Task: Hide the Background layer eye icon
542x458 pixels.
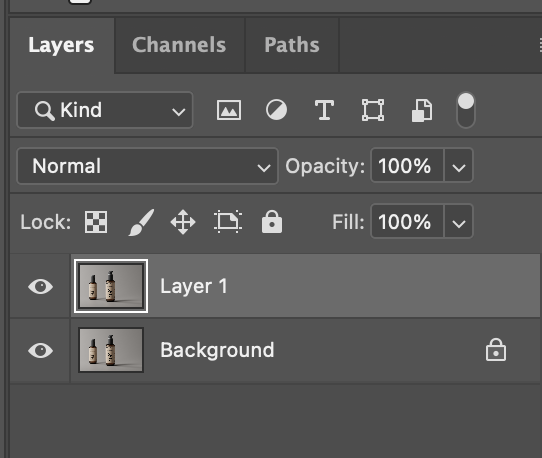Action: point(40,350)
